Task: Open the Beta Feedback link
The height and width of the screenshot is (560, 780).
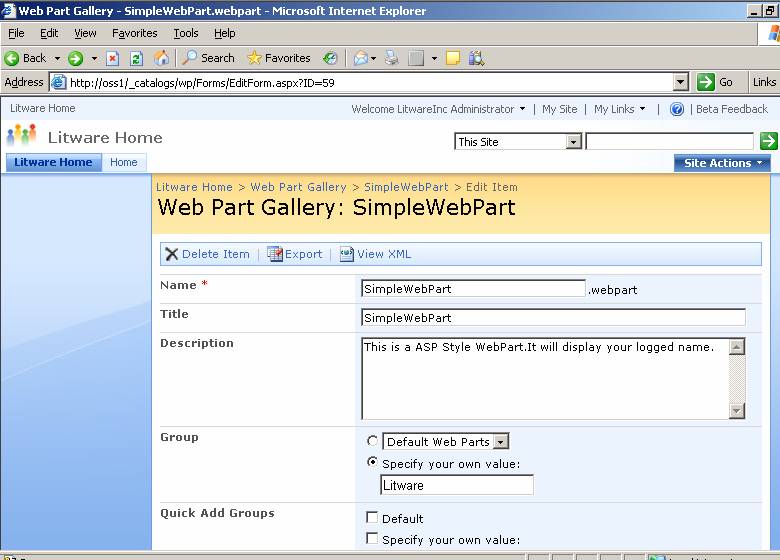Action: (x=732, y=109)
